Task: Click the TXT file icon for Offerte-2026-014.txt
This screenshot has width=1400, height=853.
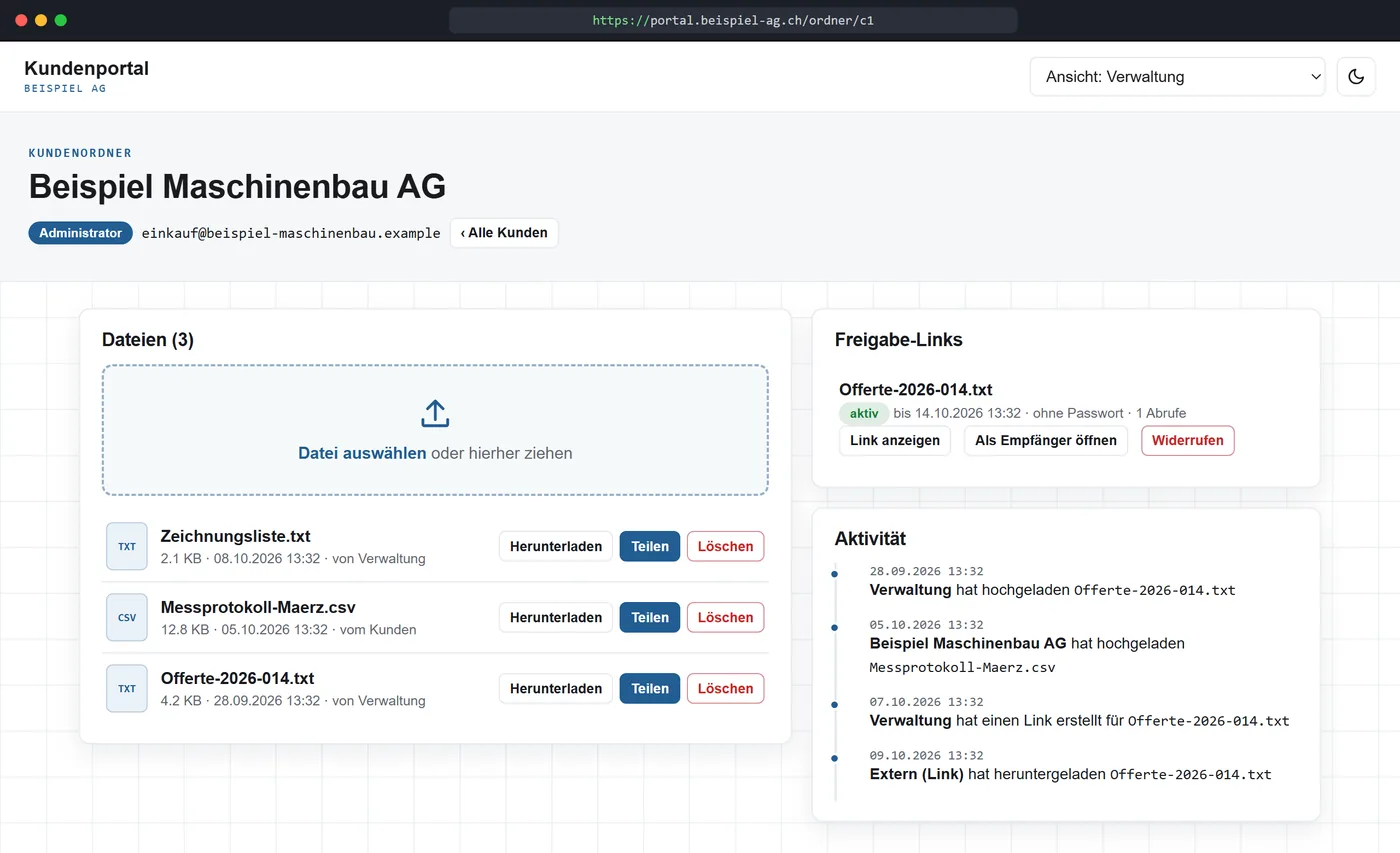Action: [127, 689]
